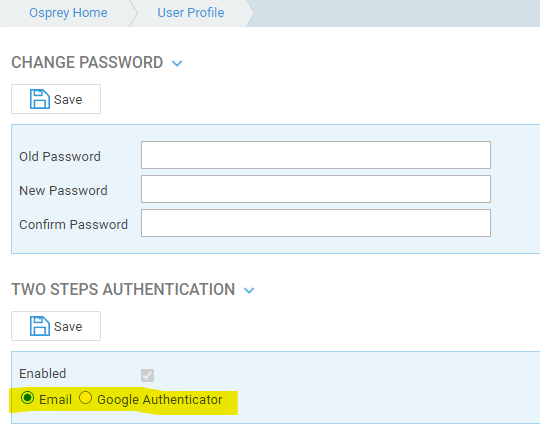This screenshot has width=540, height=439.
Task: Save the changed password
Action: (56, 99)
